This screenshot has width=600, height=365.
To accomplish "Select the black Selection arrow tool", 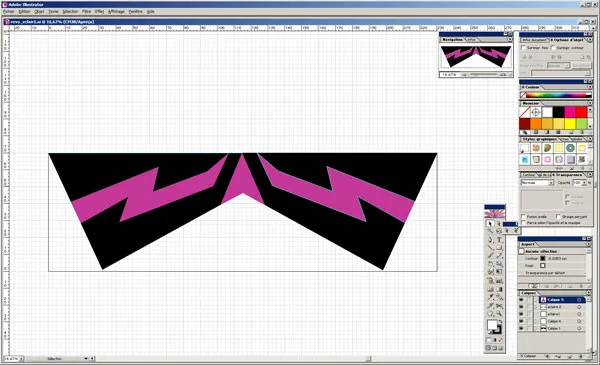I will [490, 223].
